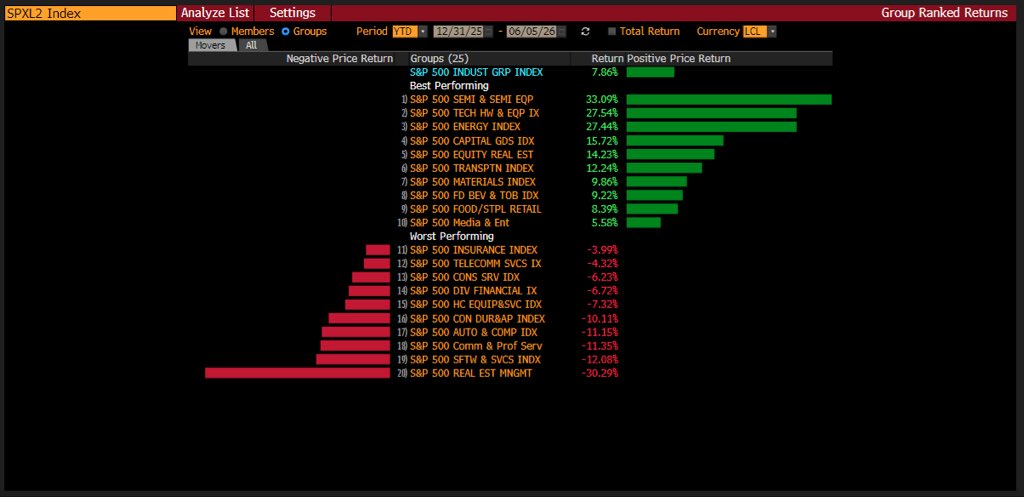Viewport: 1024px width, 497px height.
Task: Select the Groups view radio button
Action: pyautogui.click(x=285, y=31)
